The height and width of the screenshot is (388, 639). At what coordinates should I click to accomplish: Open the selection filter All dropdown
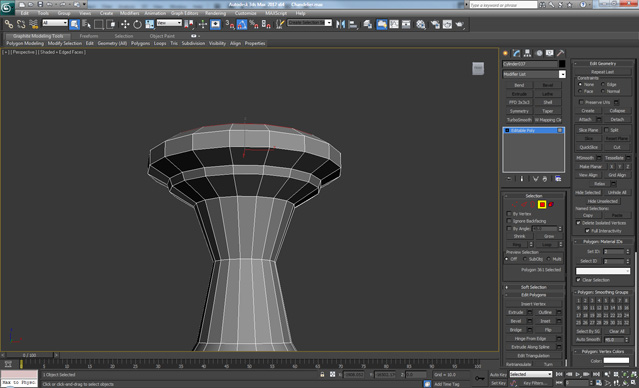(55, 23)
